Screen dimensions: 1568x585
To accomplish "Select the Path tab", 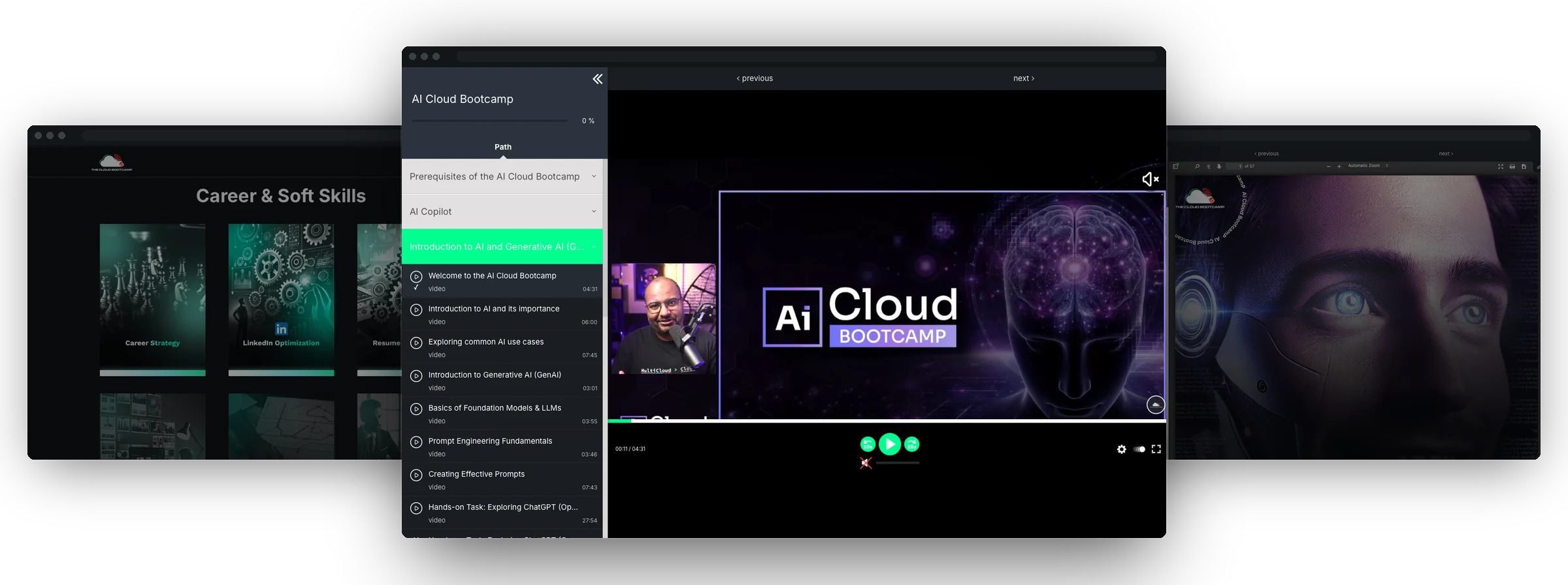I will tap(502, 147).
